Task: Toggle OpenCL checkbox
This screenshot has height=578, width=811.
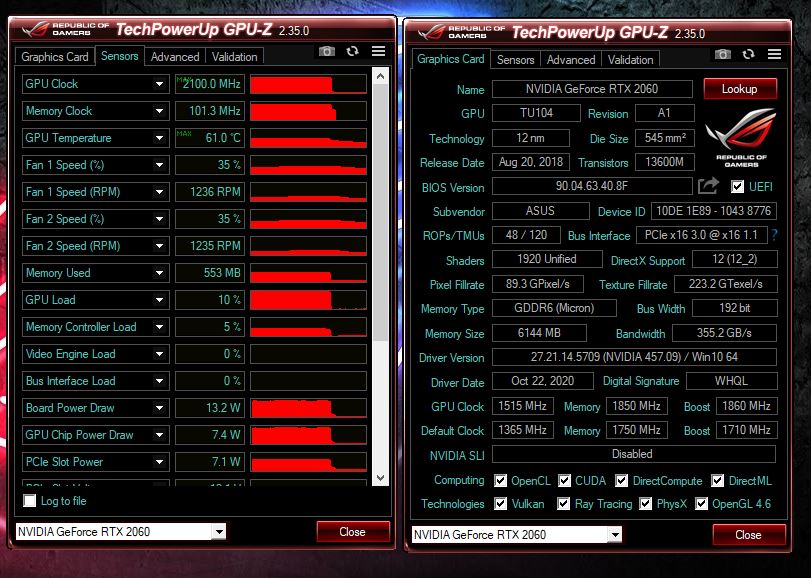Action: 500,481
